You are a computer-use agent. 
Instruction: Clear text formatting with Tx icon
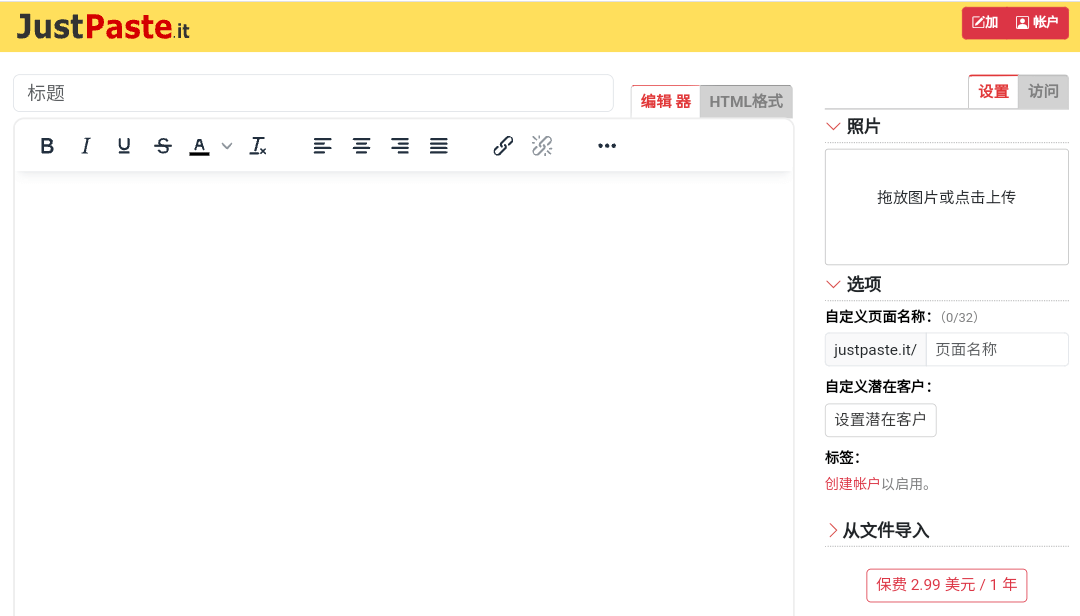point(258,146)
